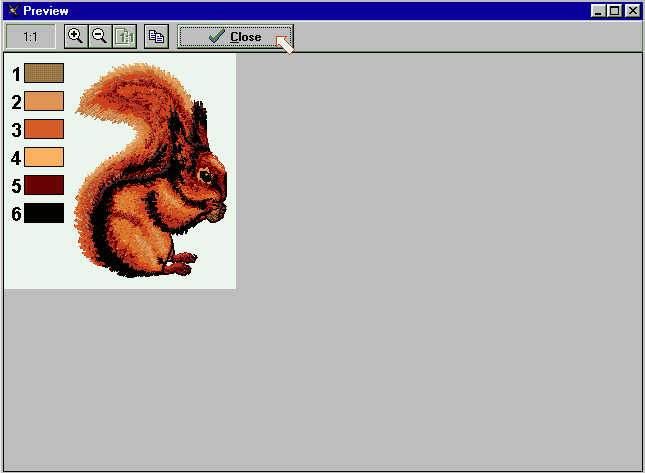Maximize the Preview window

[x=614, y=11]
